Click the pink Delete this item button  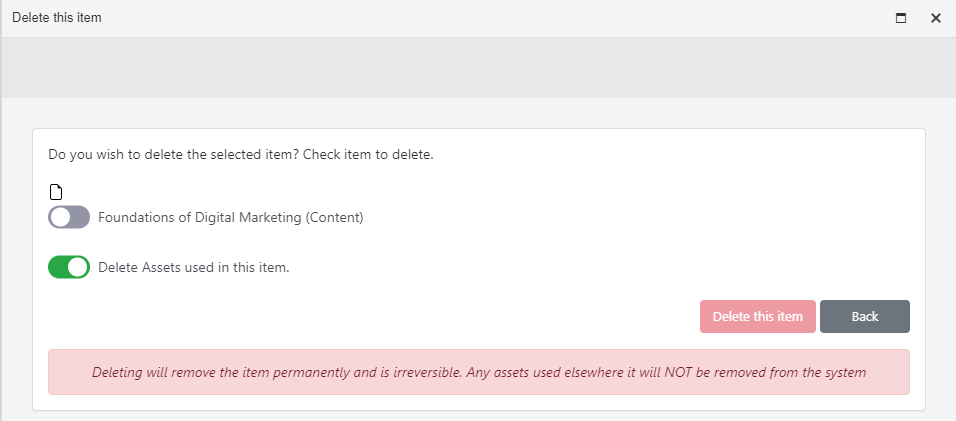(x=757, y=316)
